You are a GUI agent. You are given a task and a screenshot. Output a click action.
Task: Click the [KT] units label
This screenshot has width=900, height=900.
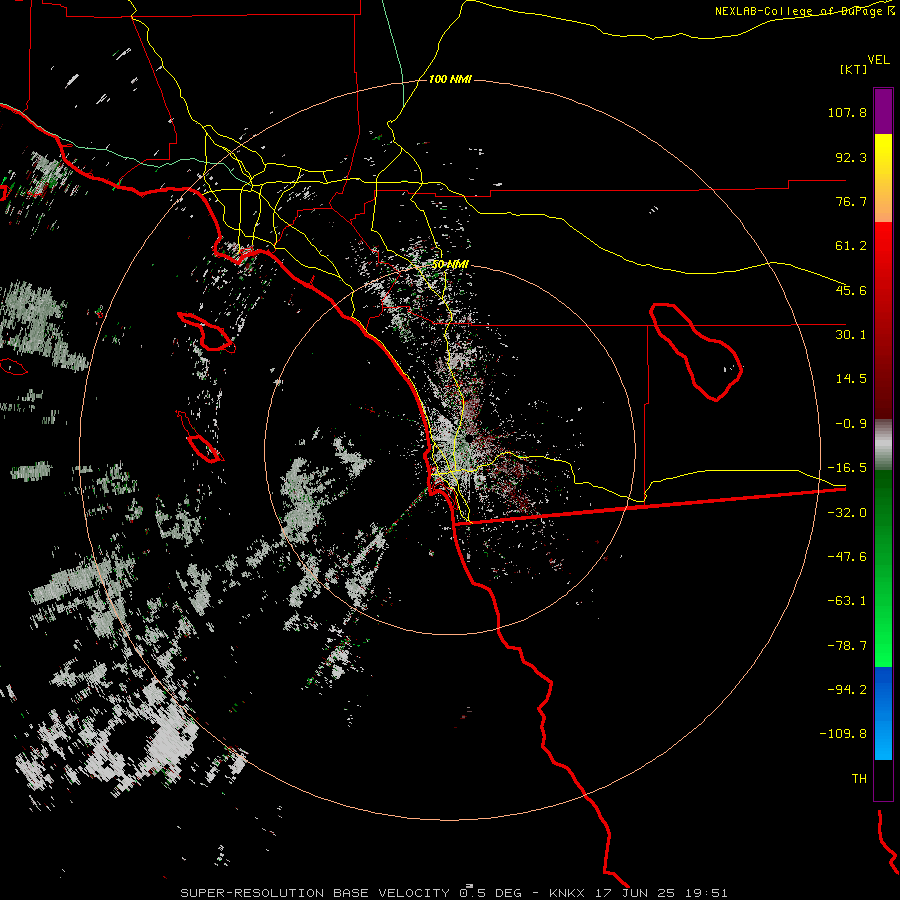(854, 69)
